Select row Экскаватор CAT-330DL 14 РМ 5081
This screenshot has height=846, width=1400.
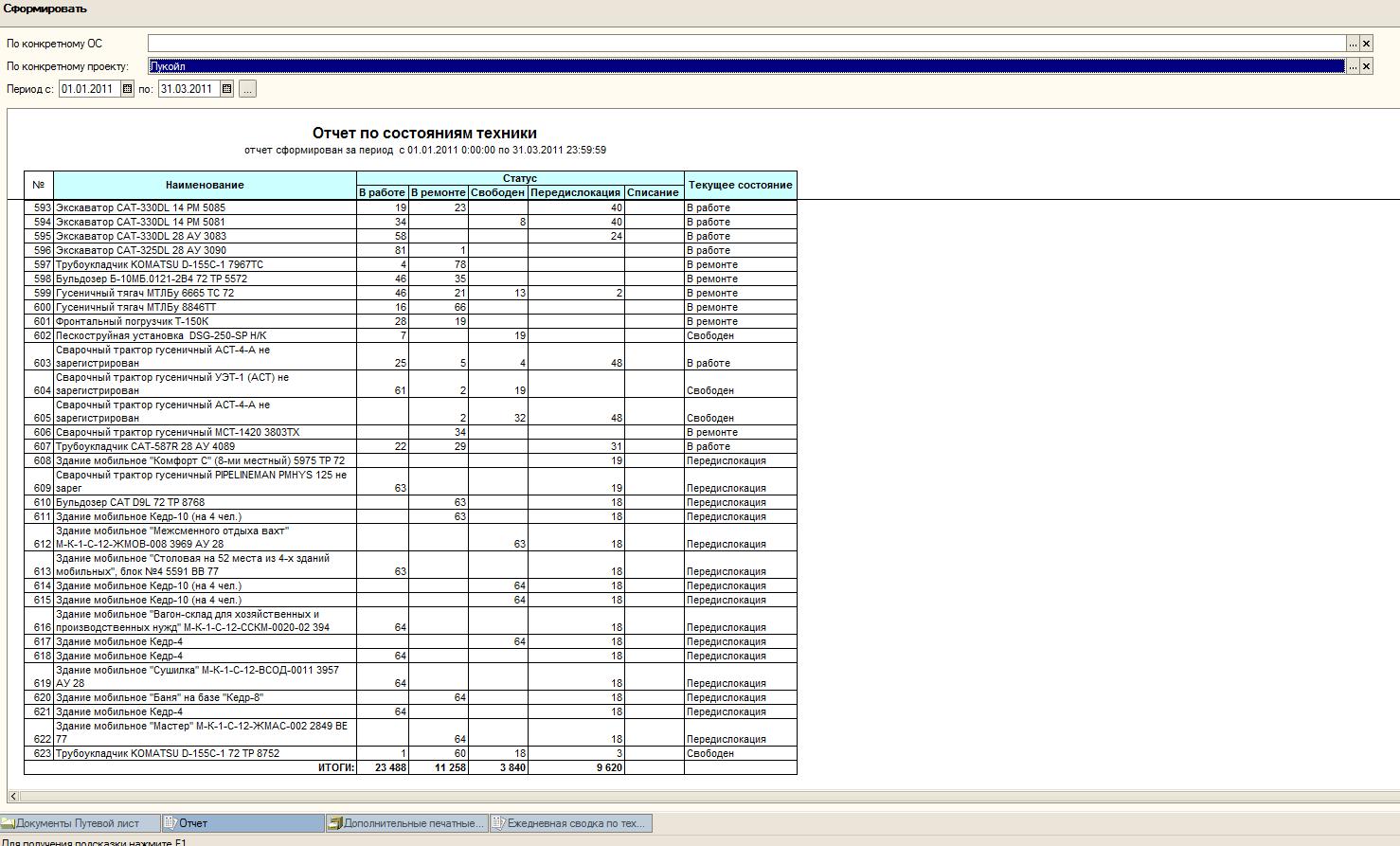point(410,222)
